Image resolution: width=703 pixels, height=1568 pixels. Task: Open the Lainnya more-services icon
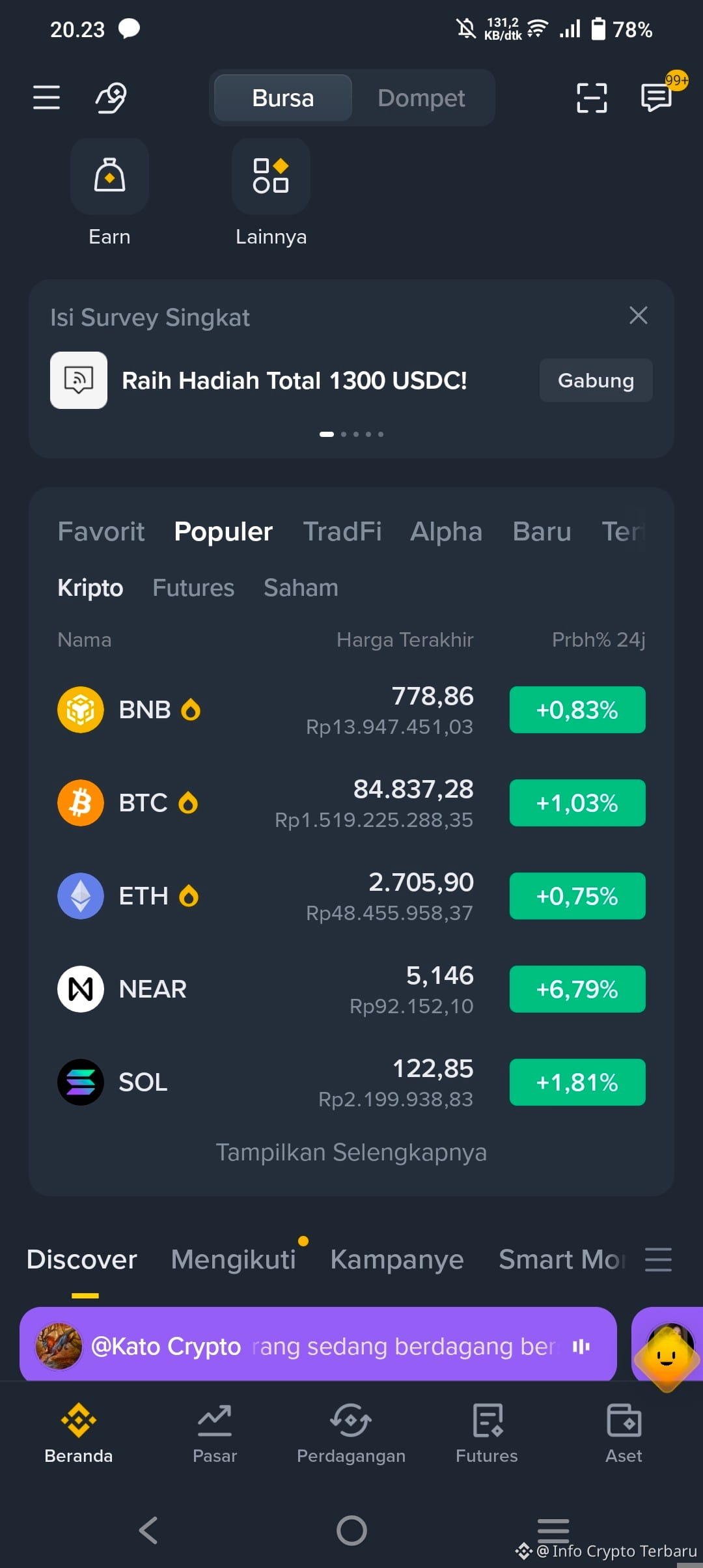(271, 176)
